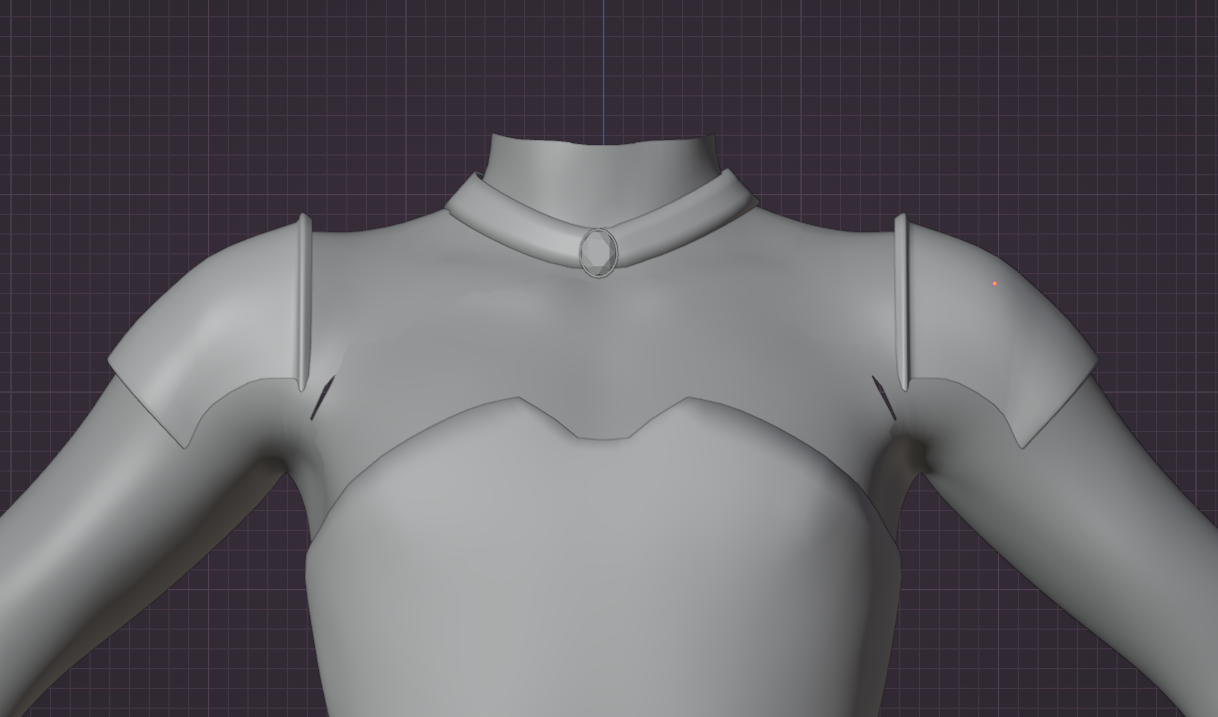Screen dimensions: 1218x717
Task: Click the small orange origin dot
Action: pyautogui.click(x=995, y=284)
